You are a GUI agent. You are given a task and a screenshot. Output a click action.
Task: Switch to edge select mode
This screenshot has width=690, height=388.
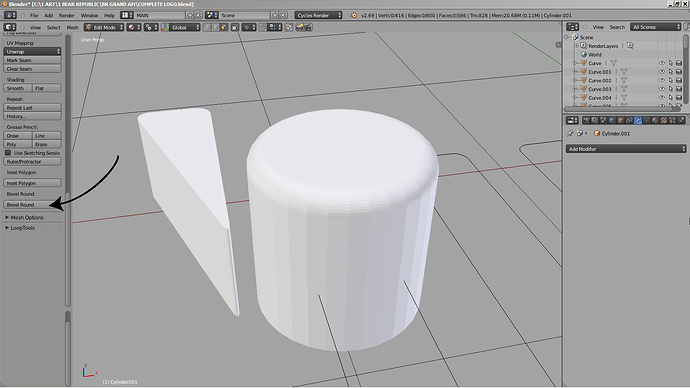(x=215, y=27)
